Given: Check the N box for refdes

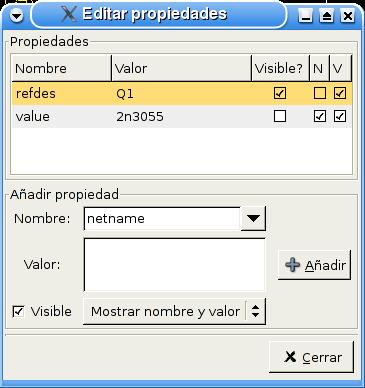Looking at the screenshot, I should coord(320,93).
